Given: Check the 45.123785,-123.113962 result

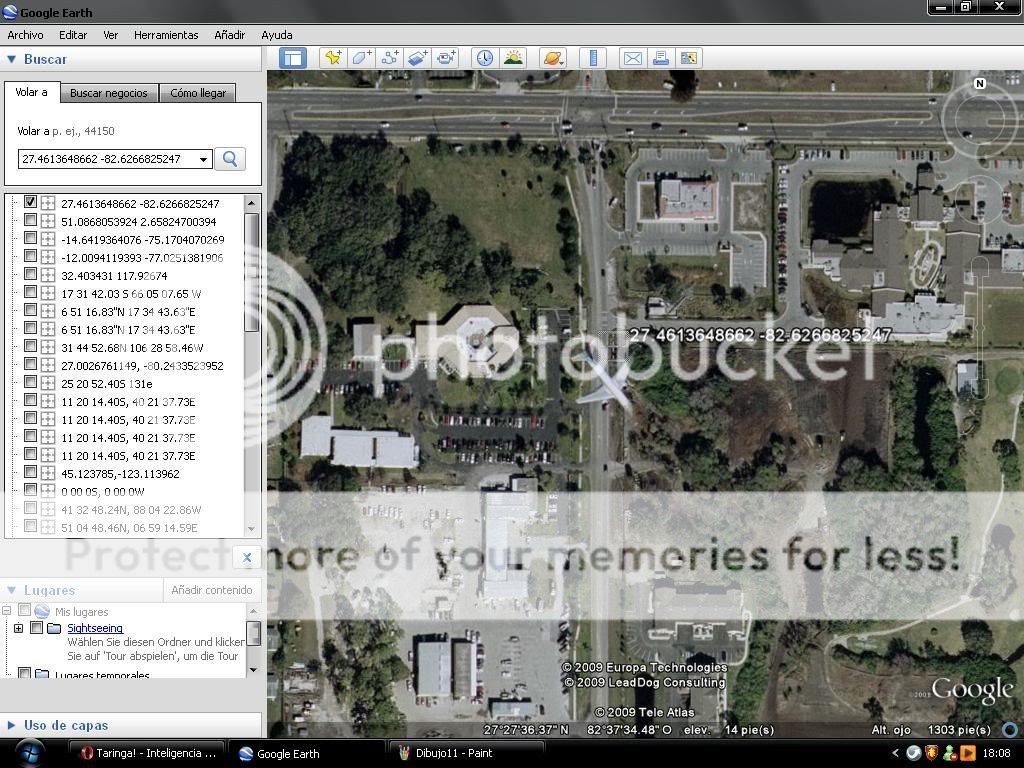Looking at the screenshot, I should [x=30, y=472].
